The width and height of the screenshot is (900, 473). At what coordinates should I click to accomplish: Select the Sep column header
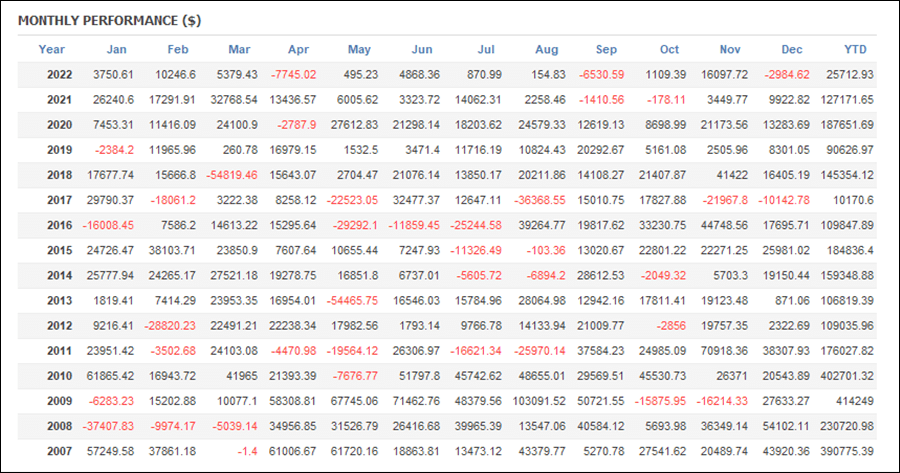pyautogui.click(x=606, y=49)
